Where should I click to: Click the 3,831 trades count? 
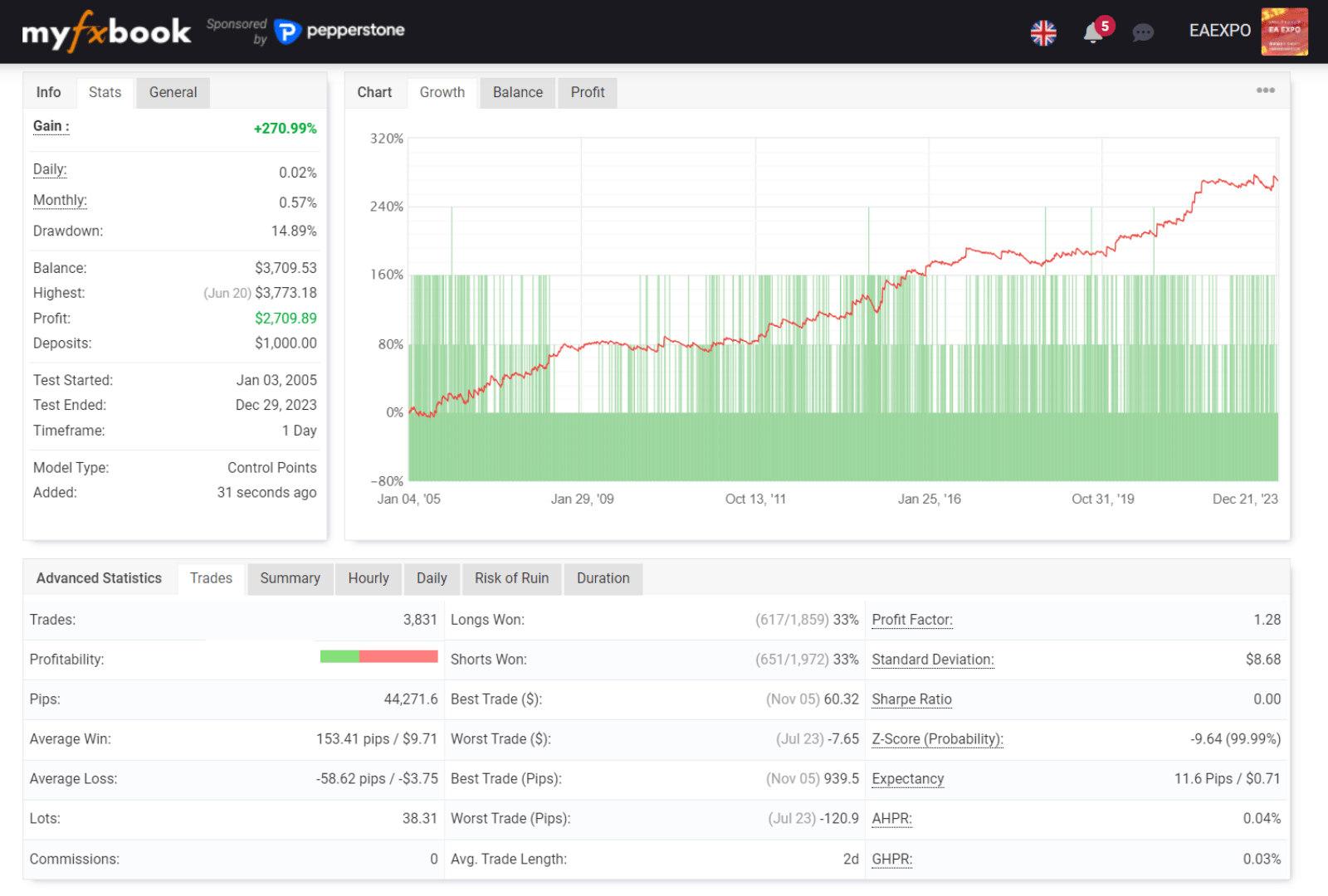coord(420,620)
